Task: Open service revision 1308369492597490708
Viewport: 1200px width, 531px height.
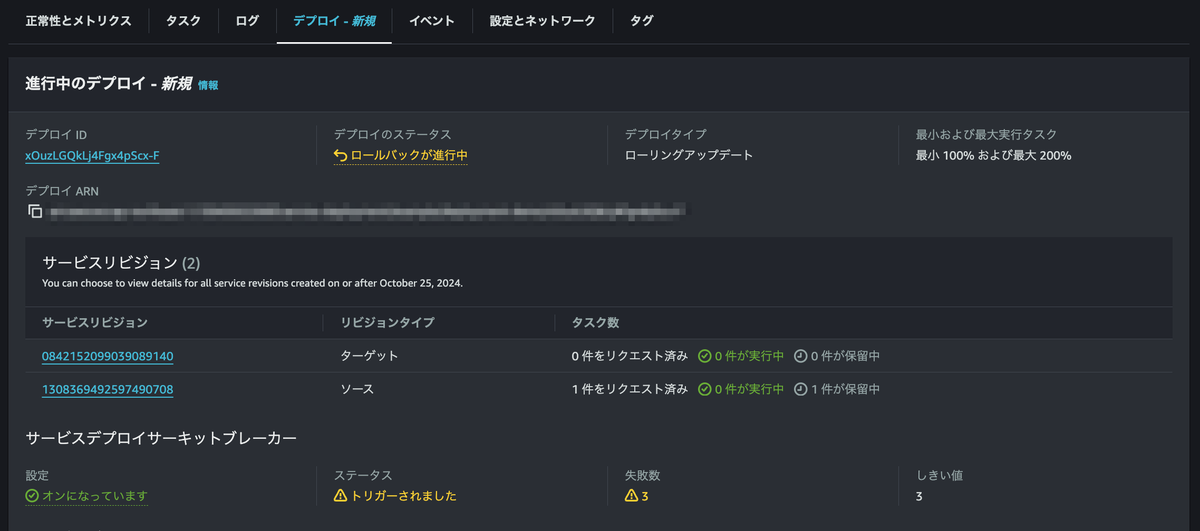Action: pyautogui.click(x=108, y=389)
